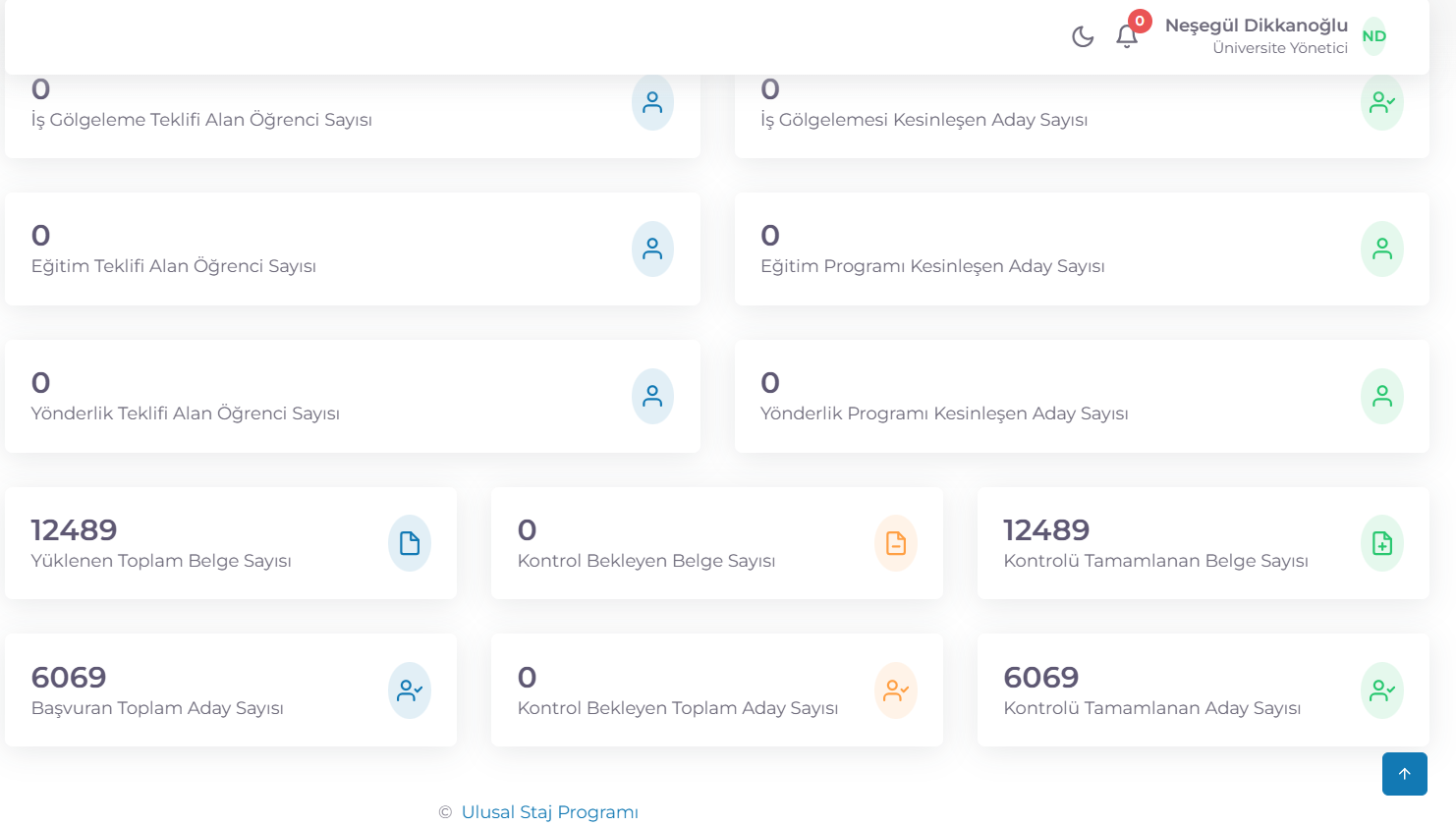
Task: Click Eğitim Programı Kesinleşen Aday icon
Action: [x=1381, y=248]
